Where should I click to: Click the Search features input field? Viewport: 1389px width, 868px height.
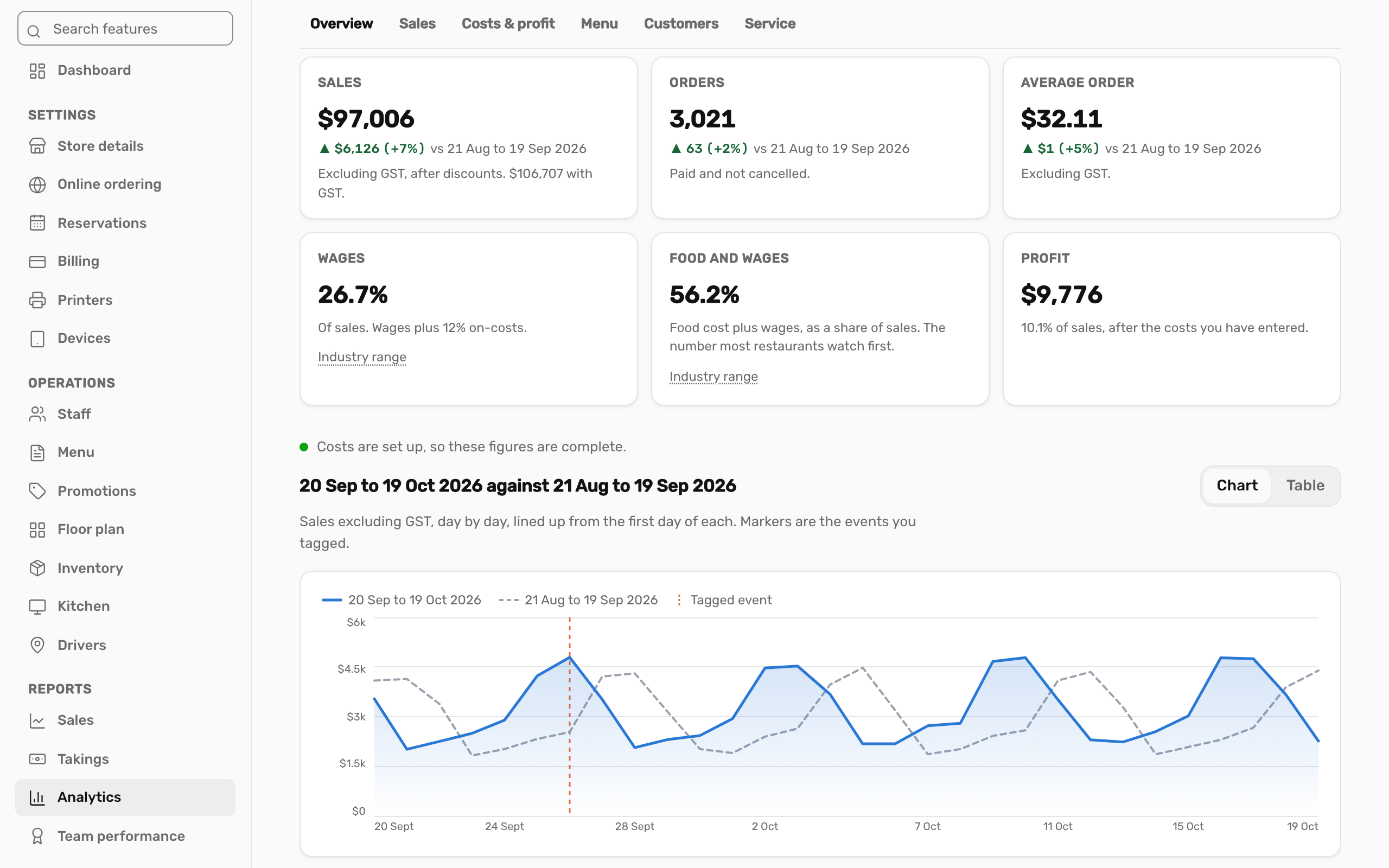tap(125, 28)
